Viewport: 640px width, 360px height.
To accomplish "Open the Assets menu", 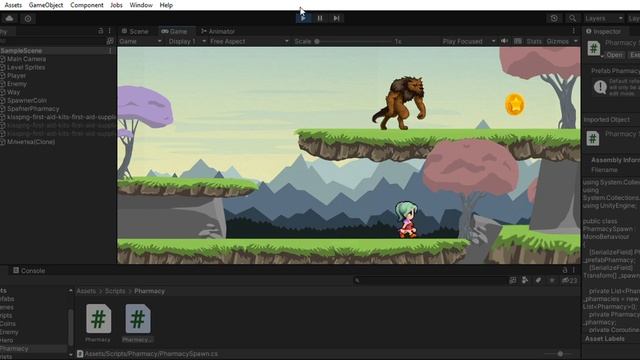I will pyautogui.click(x=13, y=5).
